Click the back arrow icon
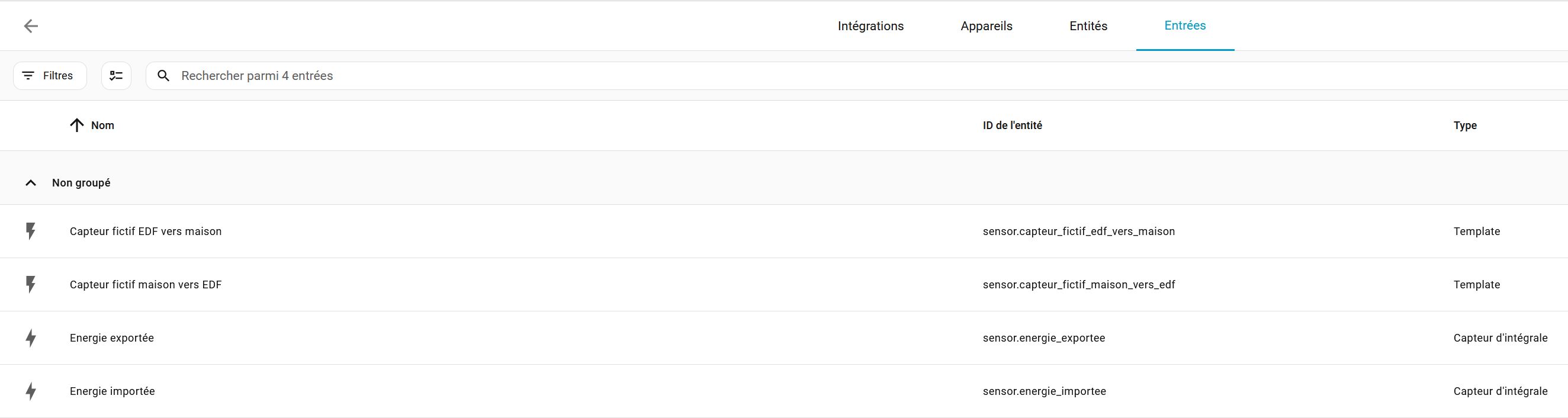This screenshot has height=418, width=1568. (30, 25)
